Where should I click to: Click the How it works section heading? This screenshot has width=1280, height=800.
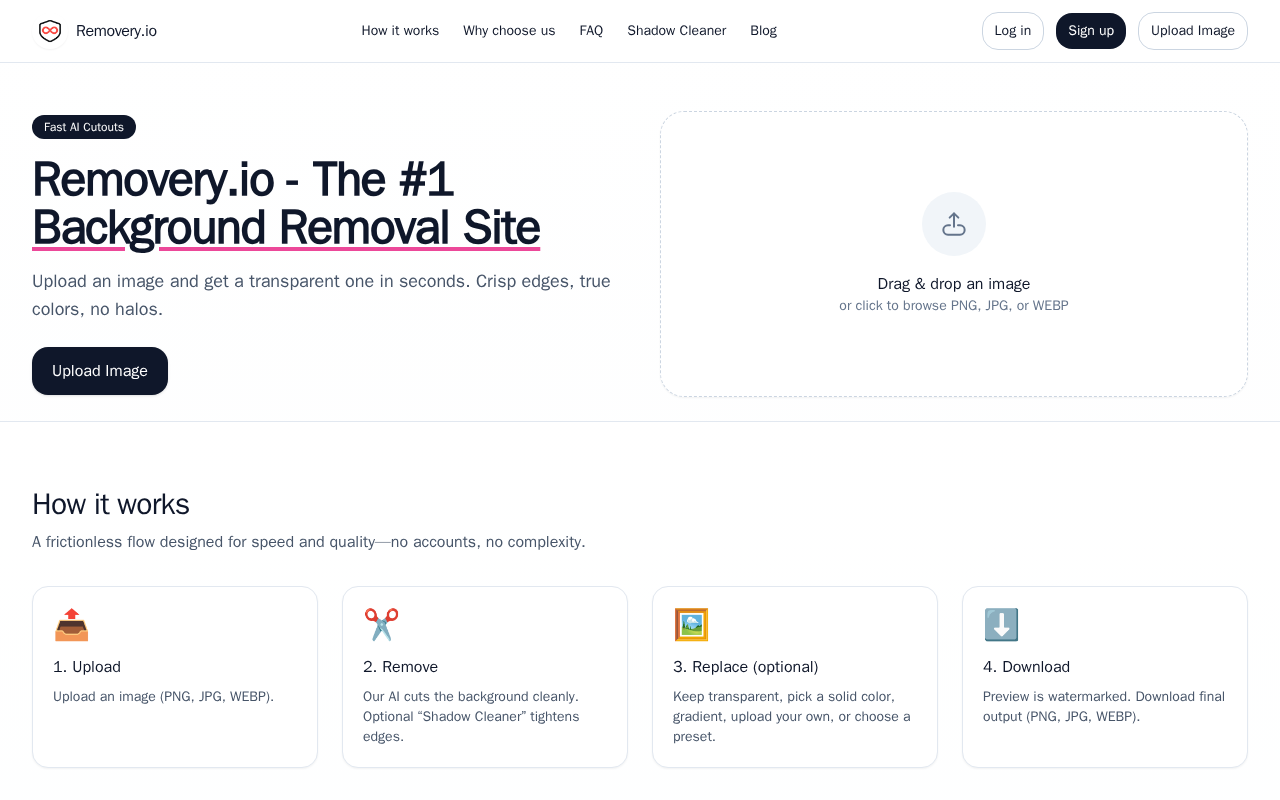point(111,504)
